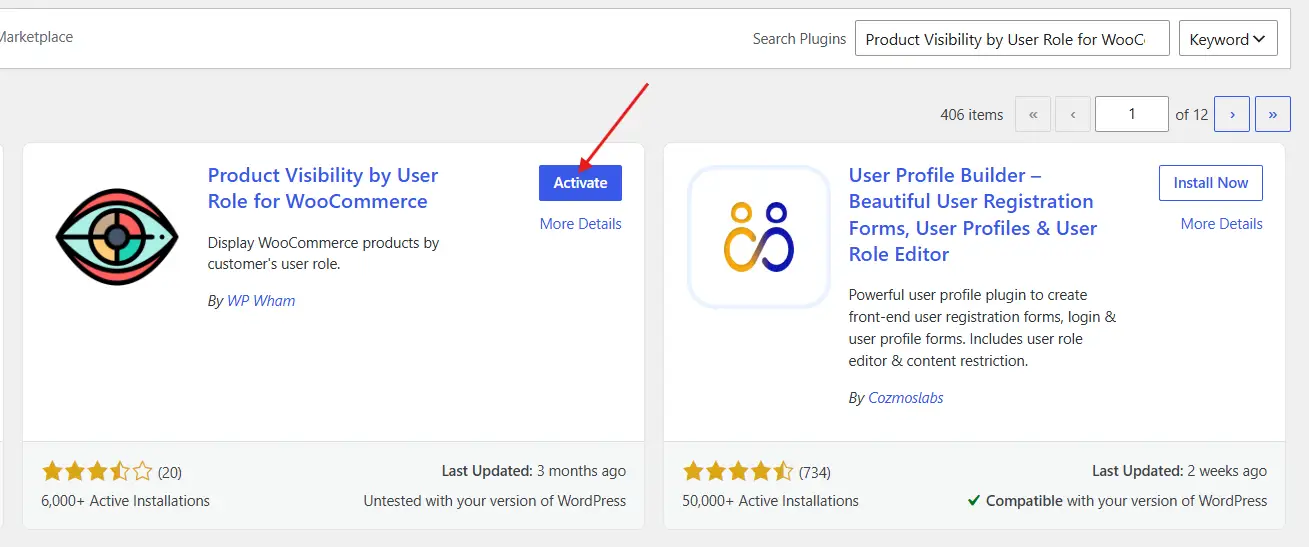The image size is (1309, 547).
Task: Open User Profile Builder plugin title link
Action: pos(973,214)
